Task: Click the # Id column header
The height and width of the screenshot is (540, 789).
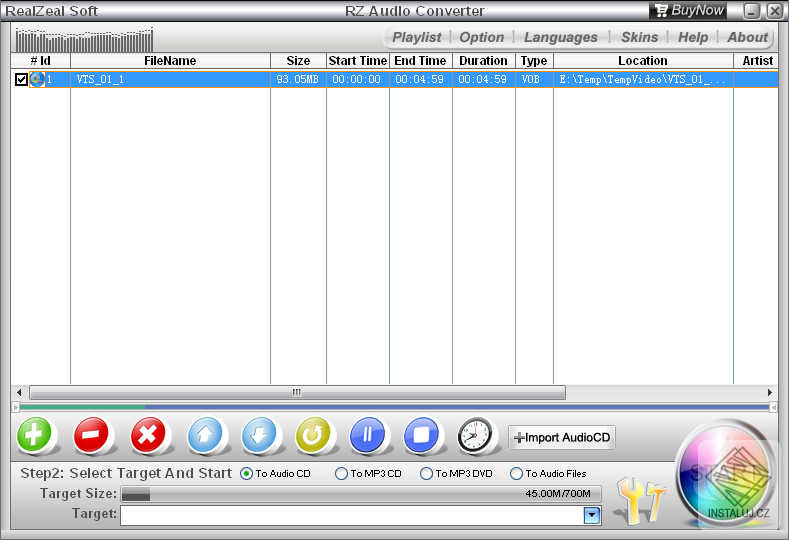Action: coord(41,60)
